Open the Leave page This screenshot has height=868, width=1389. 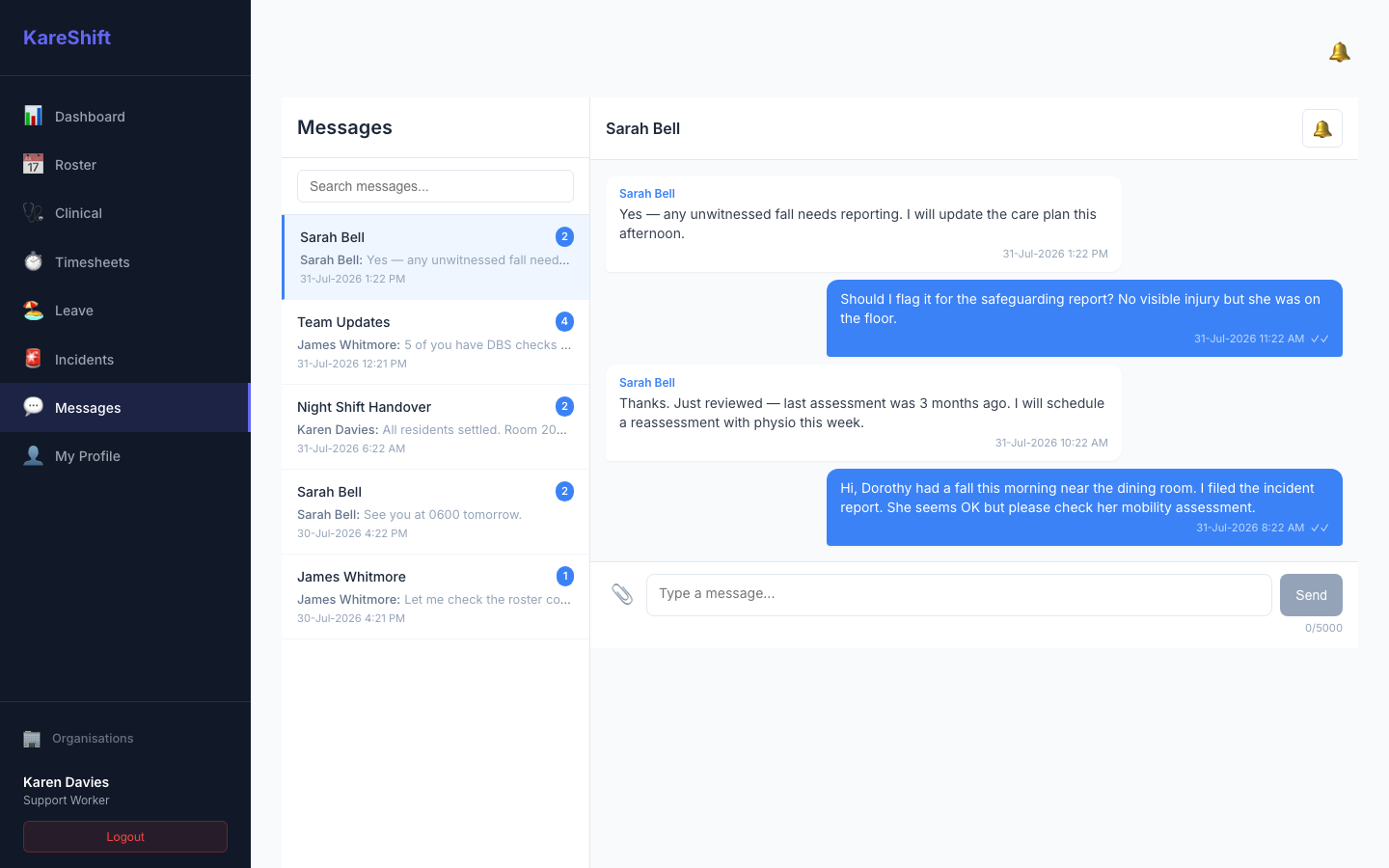125,310
